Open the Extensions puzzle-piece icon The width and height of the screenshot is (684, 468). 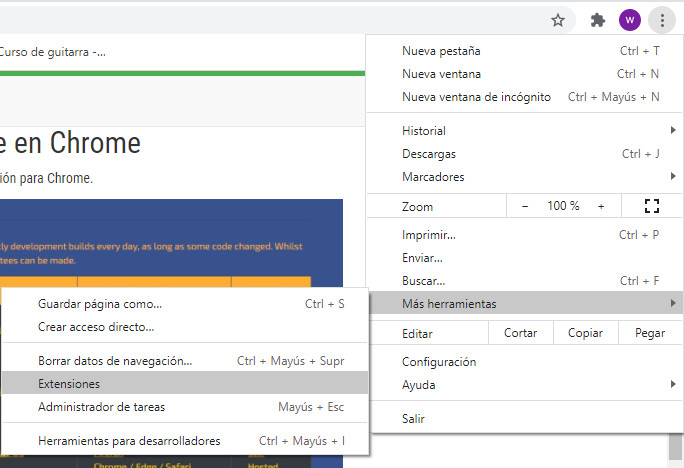click(x=597, y=20)
